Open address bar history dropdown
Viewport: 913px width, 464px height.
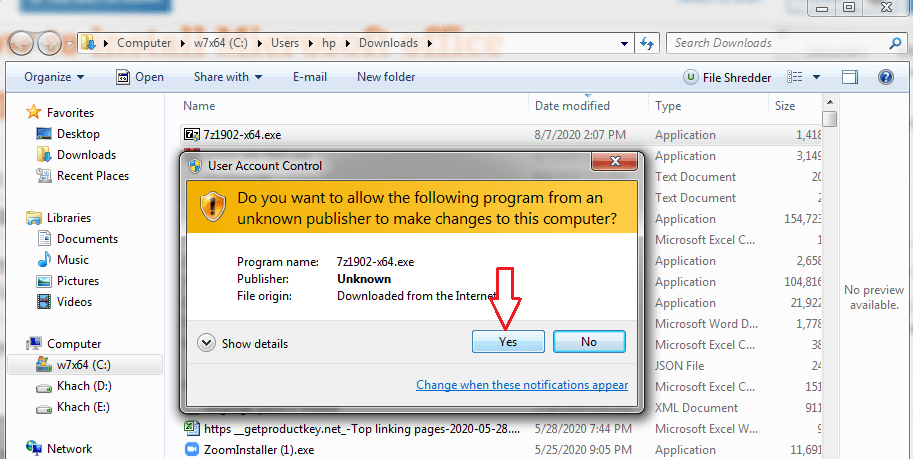click(624, 44)
